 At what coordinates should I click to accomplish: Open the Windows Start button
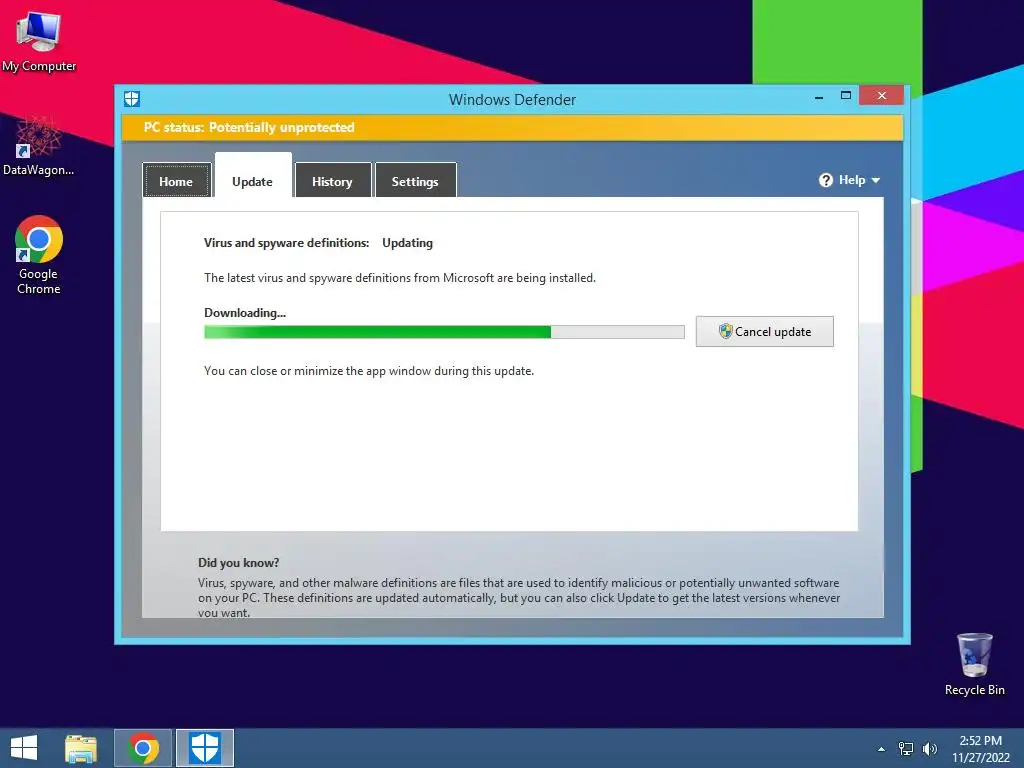click(x=24, y=748)
